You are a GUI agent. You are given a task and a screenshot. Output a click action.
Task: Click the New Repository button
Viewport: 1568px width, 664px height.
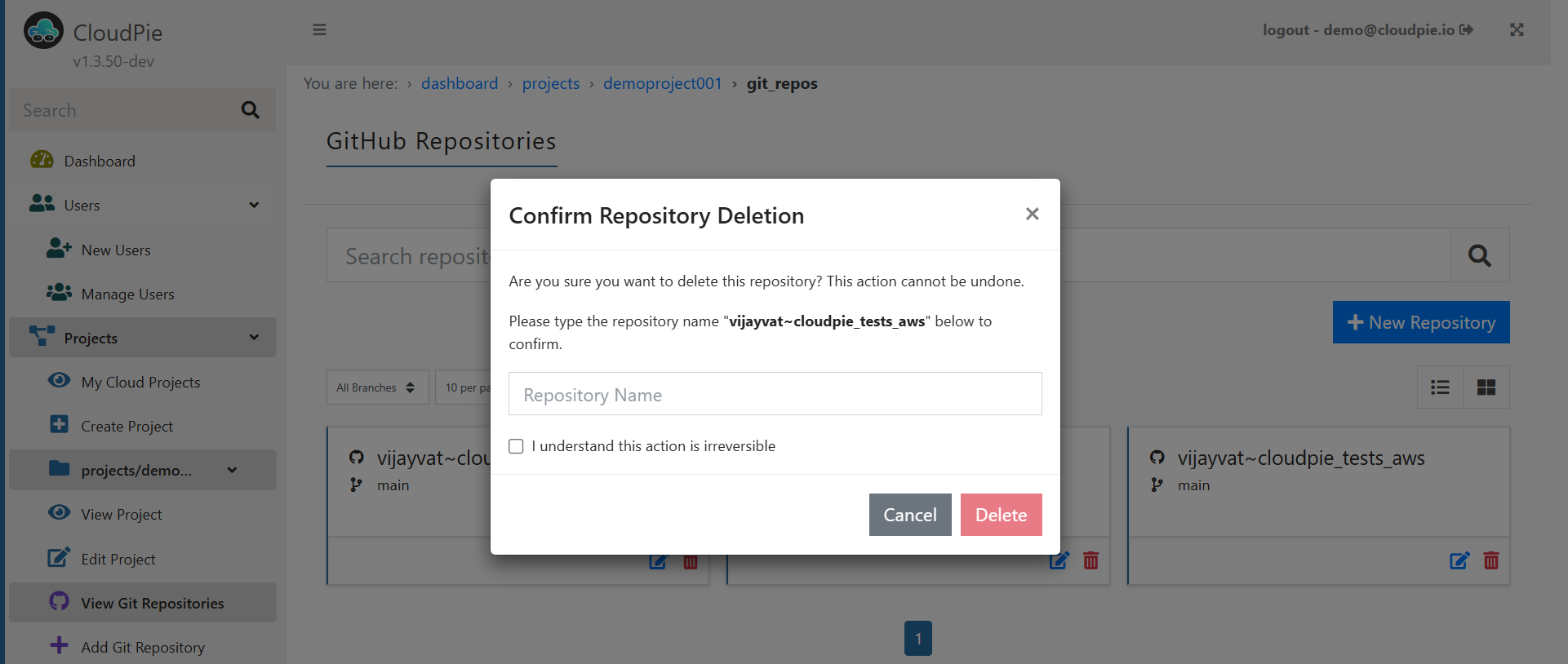pyautogui.click(x=1421, y=322)
